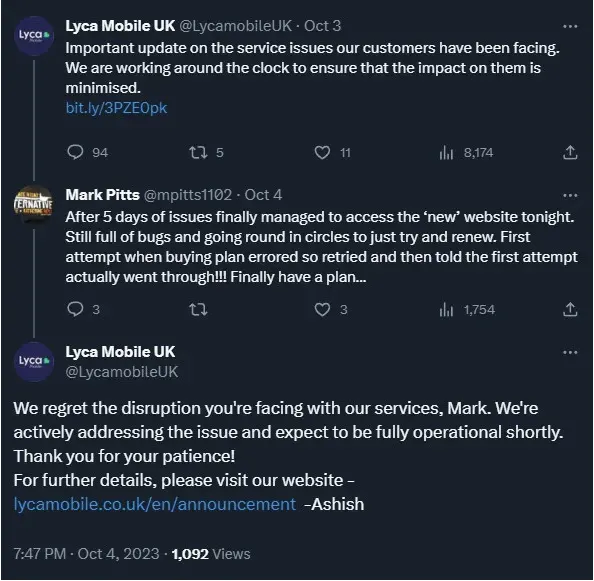Open more options on Lyca's reply to Mark
Viewport: 594px width, 581px height.
(x=570, y=353)
